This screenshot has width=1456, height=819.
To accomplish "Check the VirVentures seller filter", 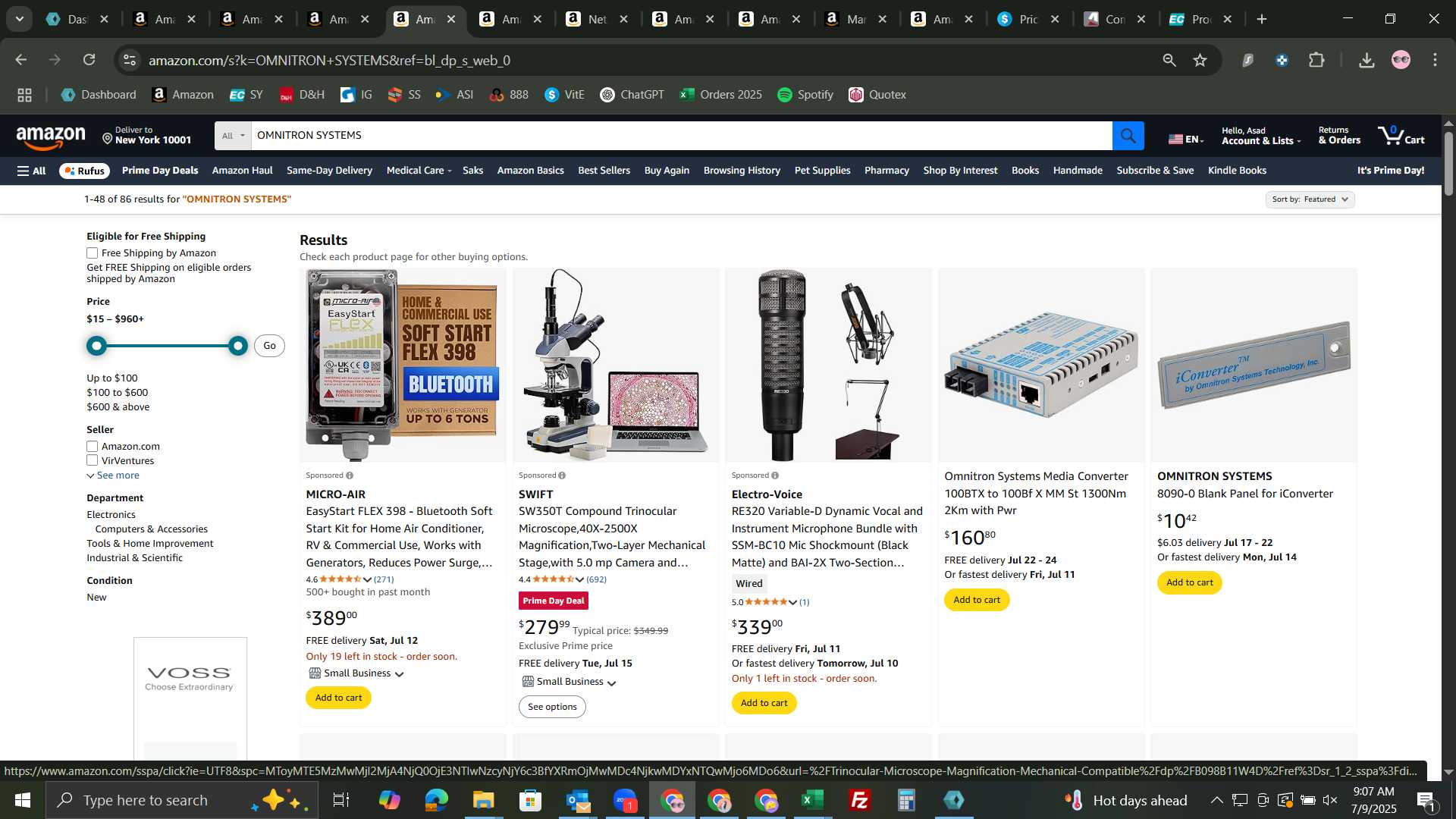I will click(x=92, y=461).
